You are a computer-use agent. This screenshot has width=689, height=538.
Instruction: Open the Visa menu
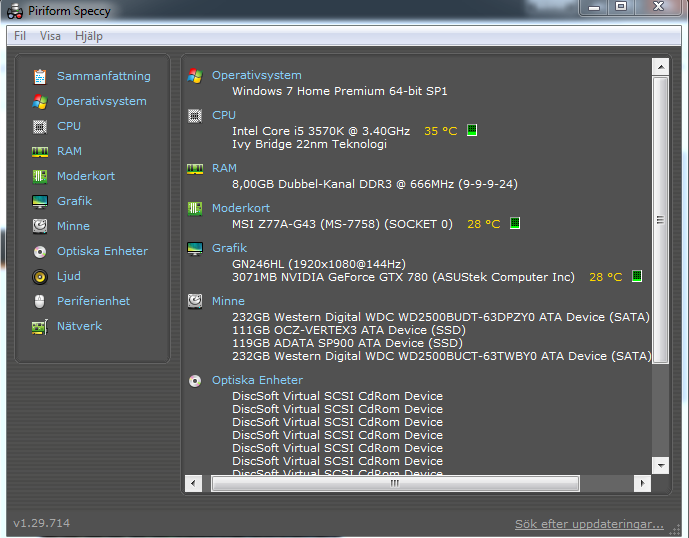[50, 36]
